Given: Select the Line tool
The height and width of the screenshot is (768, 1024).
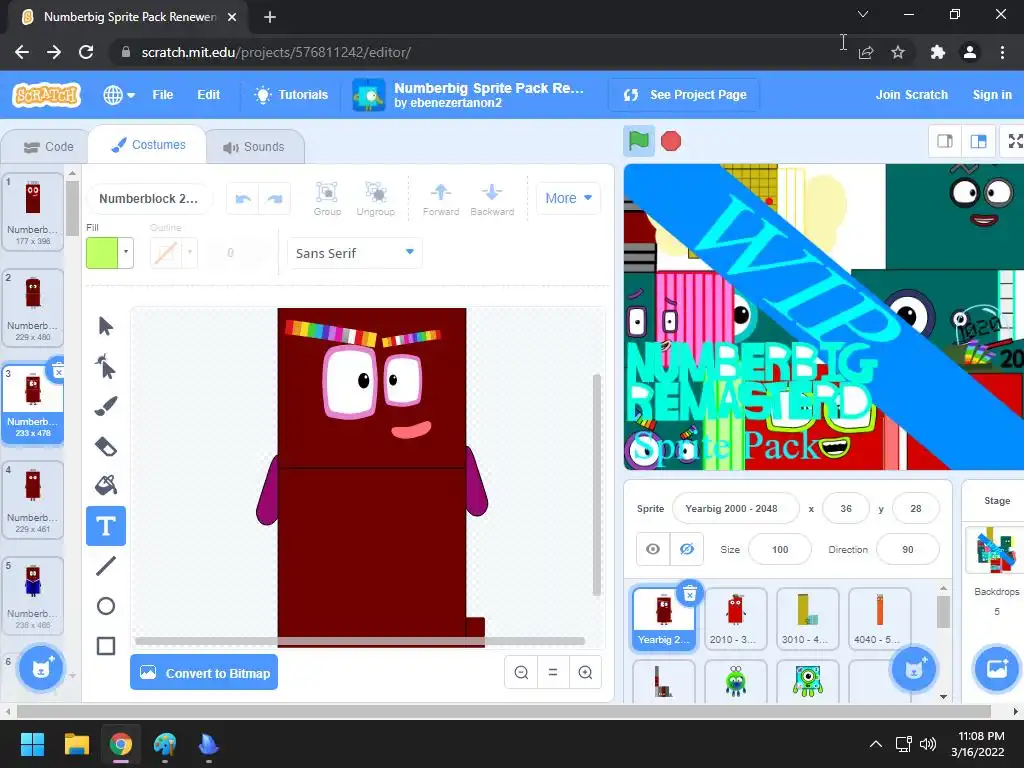Looking at the screenshot, I should (106, 566).
